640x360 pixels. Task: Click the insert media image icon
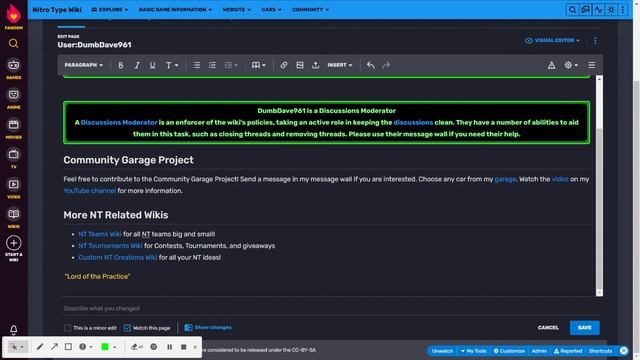point(300,65)
